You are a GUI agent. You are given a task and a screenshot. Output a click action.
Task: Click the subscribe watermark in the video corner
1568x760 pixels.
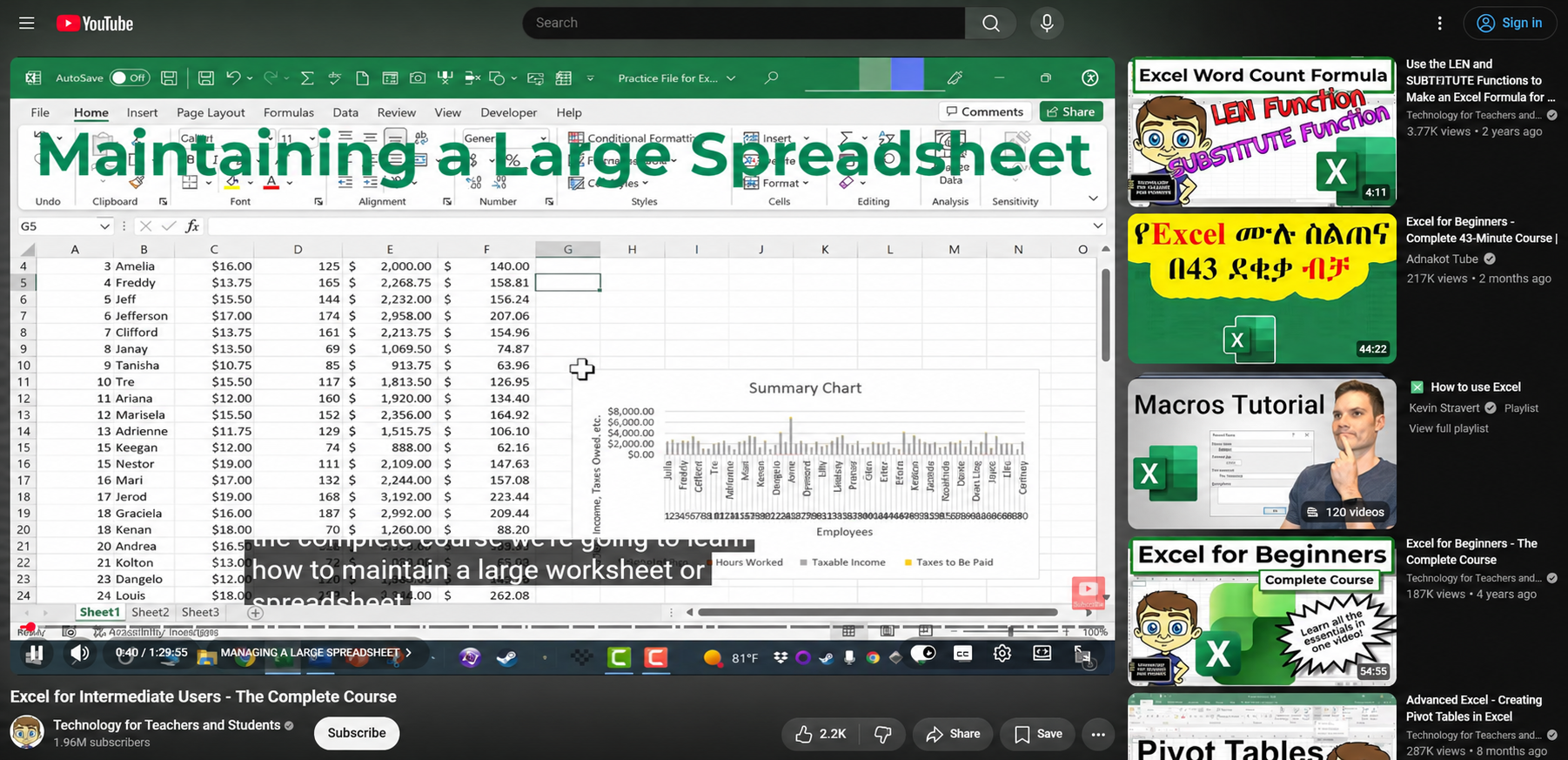pos(1088,592)
